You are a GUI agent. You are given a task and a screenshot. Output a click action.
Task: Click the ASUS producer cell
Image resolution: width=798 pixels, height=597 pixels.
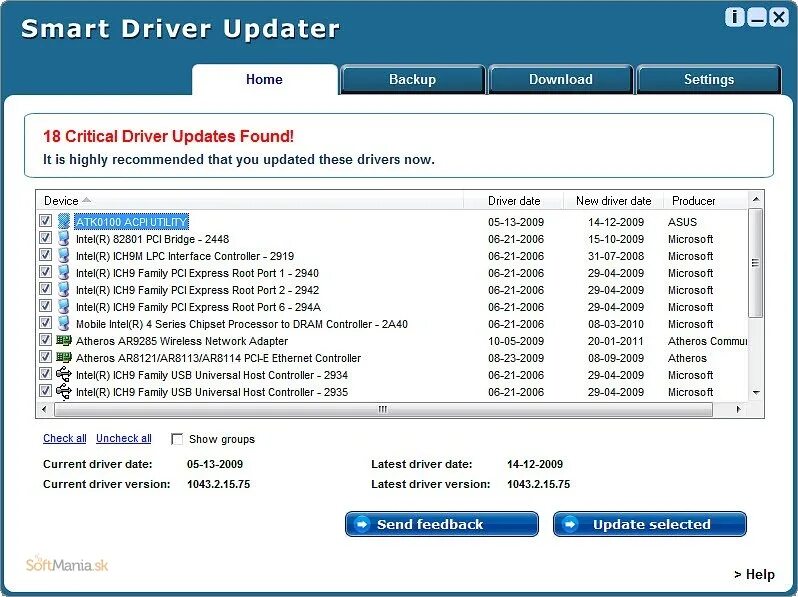tap(682, 222)
